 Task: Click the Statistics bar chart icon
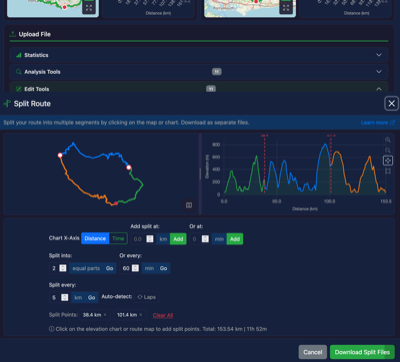(19, 55)
